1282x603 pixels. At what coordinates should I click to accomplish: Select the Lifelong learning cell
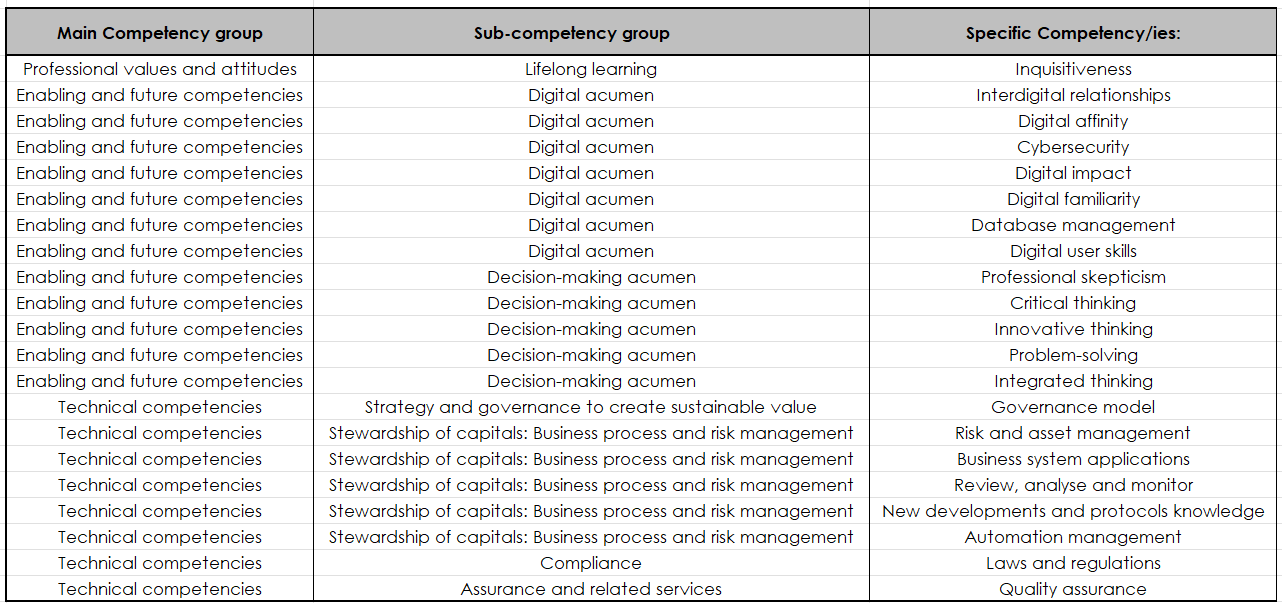591,69
